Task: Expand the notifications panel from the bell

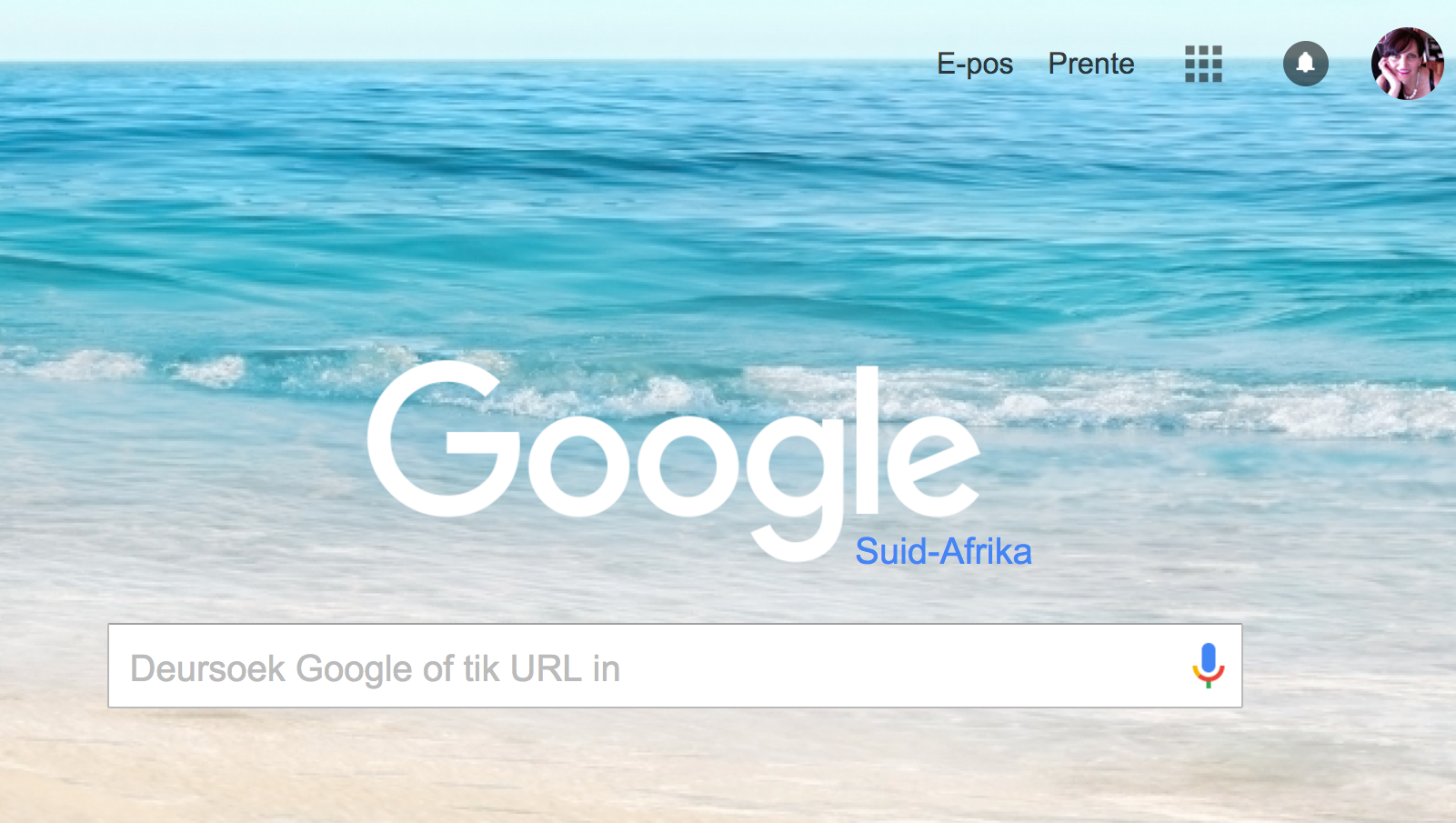Action: coord(1306,64)
